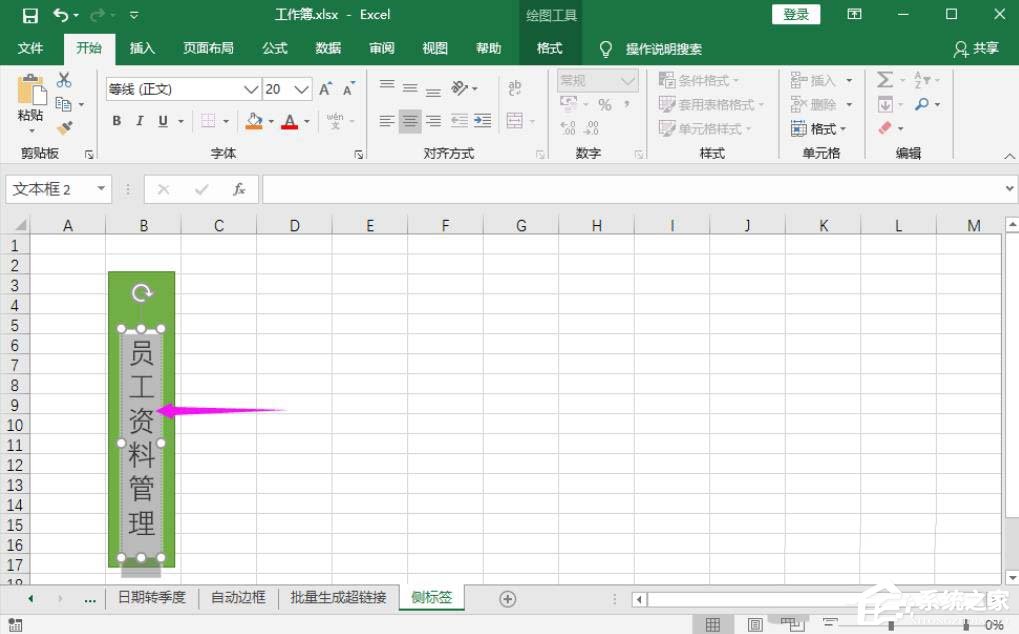
Task: Toggle wrap text in the alignment group
Action: click(515, 88)
